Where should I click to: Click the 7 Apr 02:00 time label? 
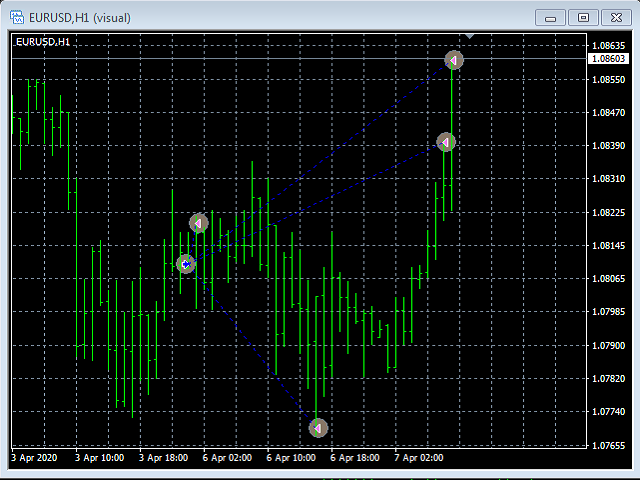coord(419,458)
